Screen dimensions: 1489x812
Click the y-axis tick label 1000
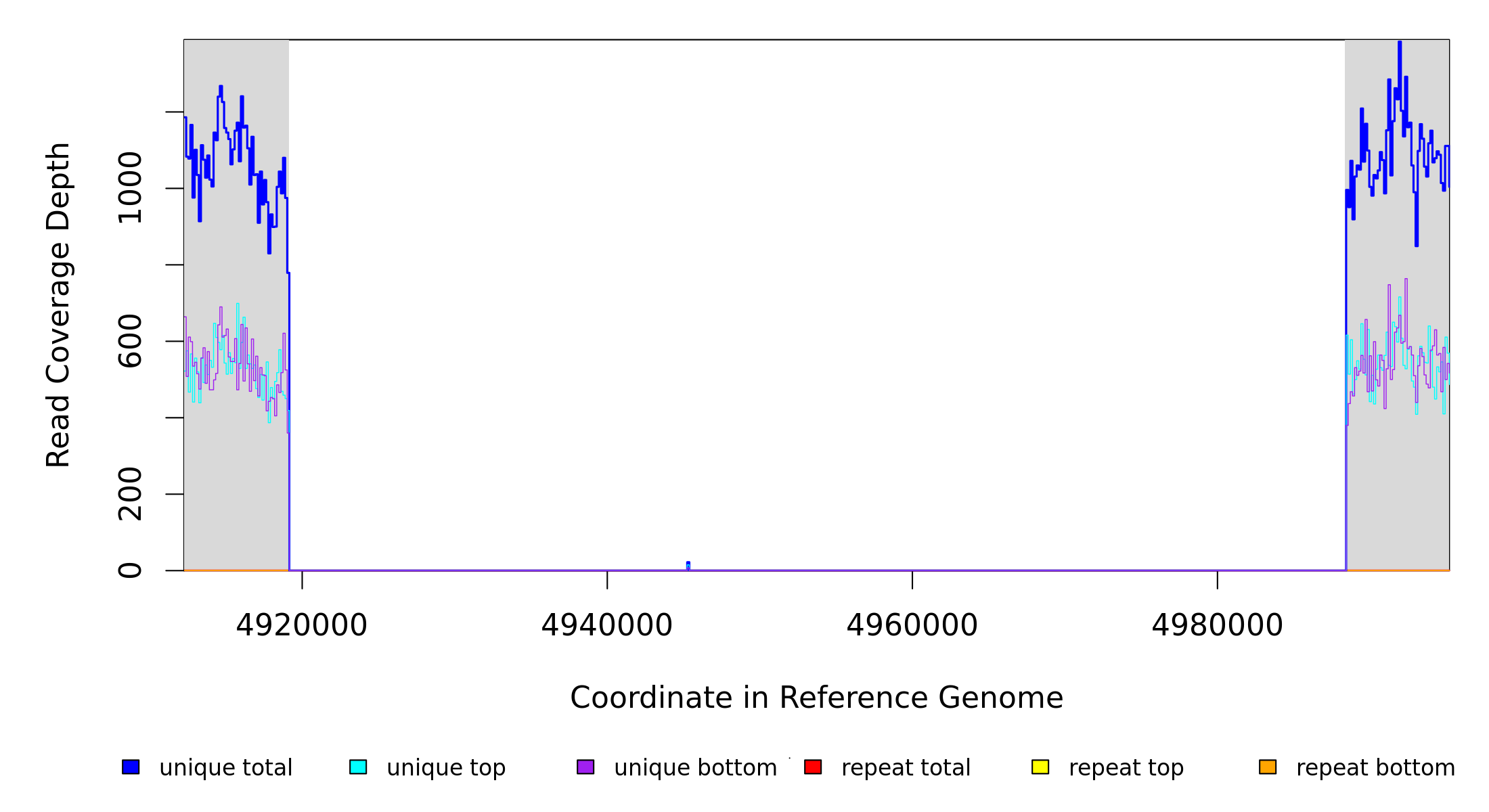pyautogui.click(x=130, y=188)
